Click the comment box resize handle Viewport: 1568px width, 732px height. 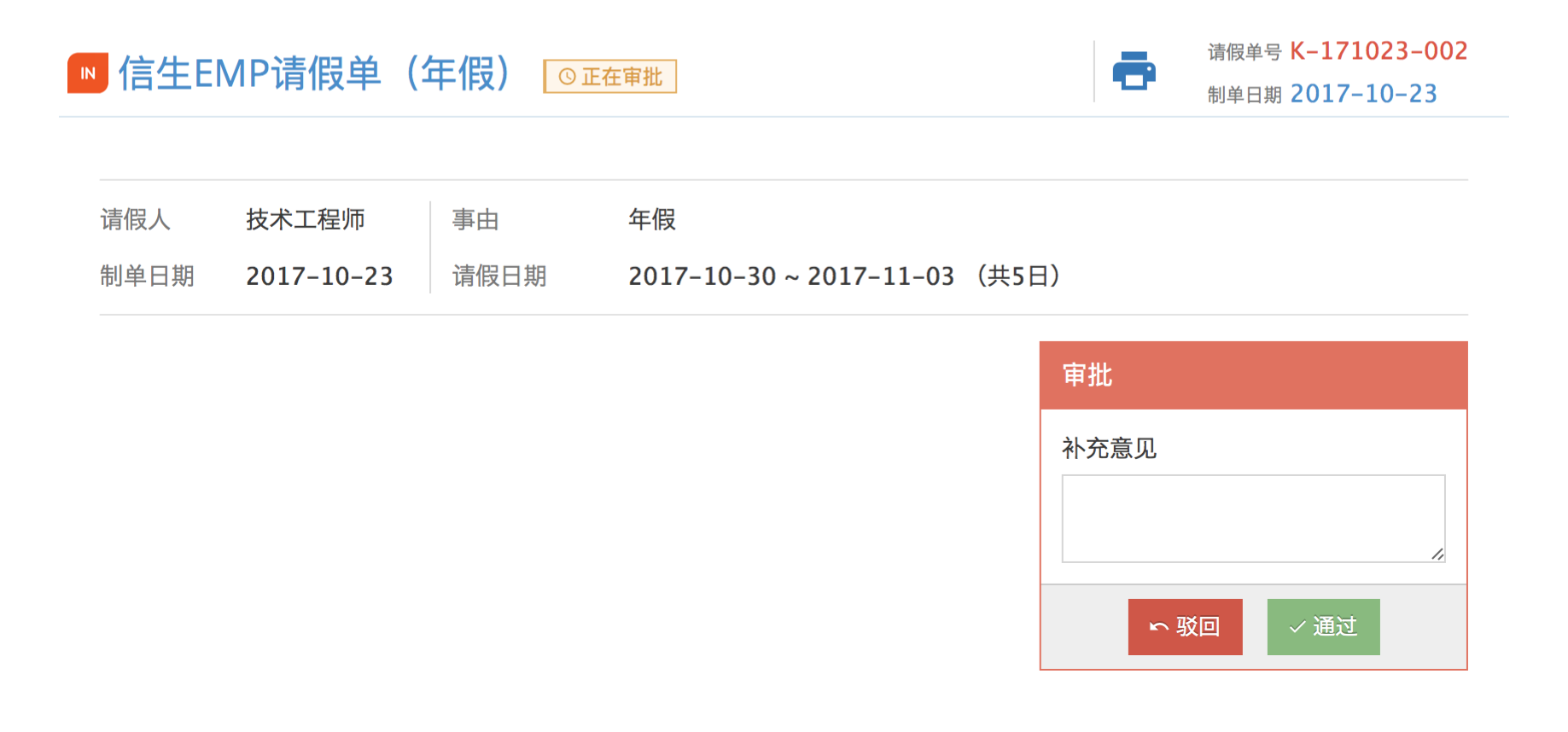point(1437,555)
